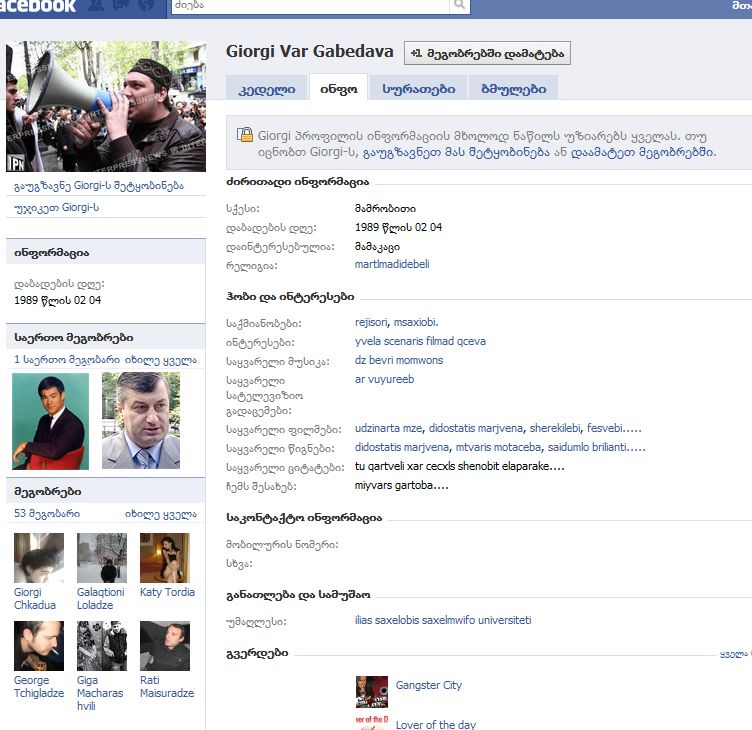Open the 53 friends link

[x=47, y=514]
